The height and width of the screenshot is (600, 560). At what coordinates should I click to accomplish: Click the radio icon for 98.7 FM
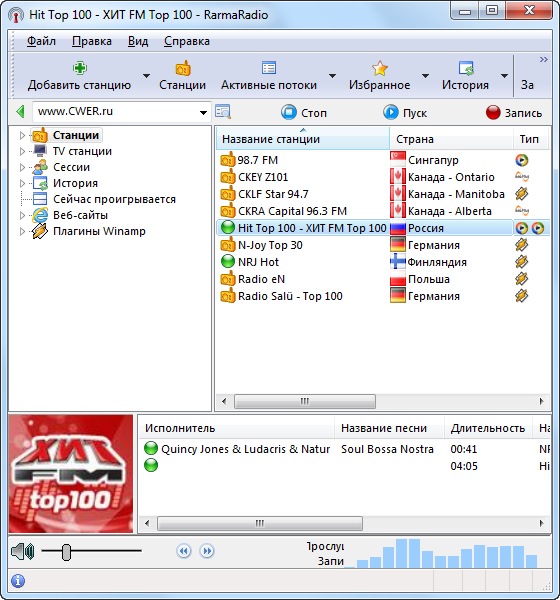228,160
